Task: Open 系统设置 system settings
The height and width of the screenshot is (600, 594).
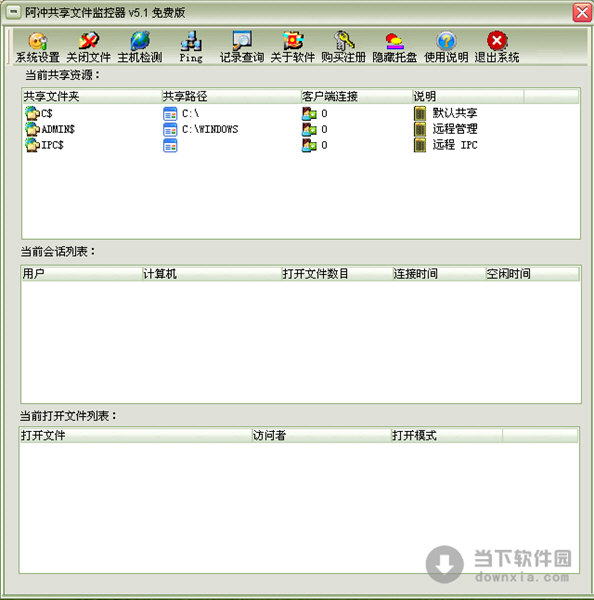Action: point(38,47)
